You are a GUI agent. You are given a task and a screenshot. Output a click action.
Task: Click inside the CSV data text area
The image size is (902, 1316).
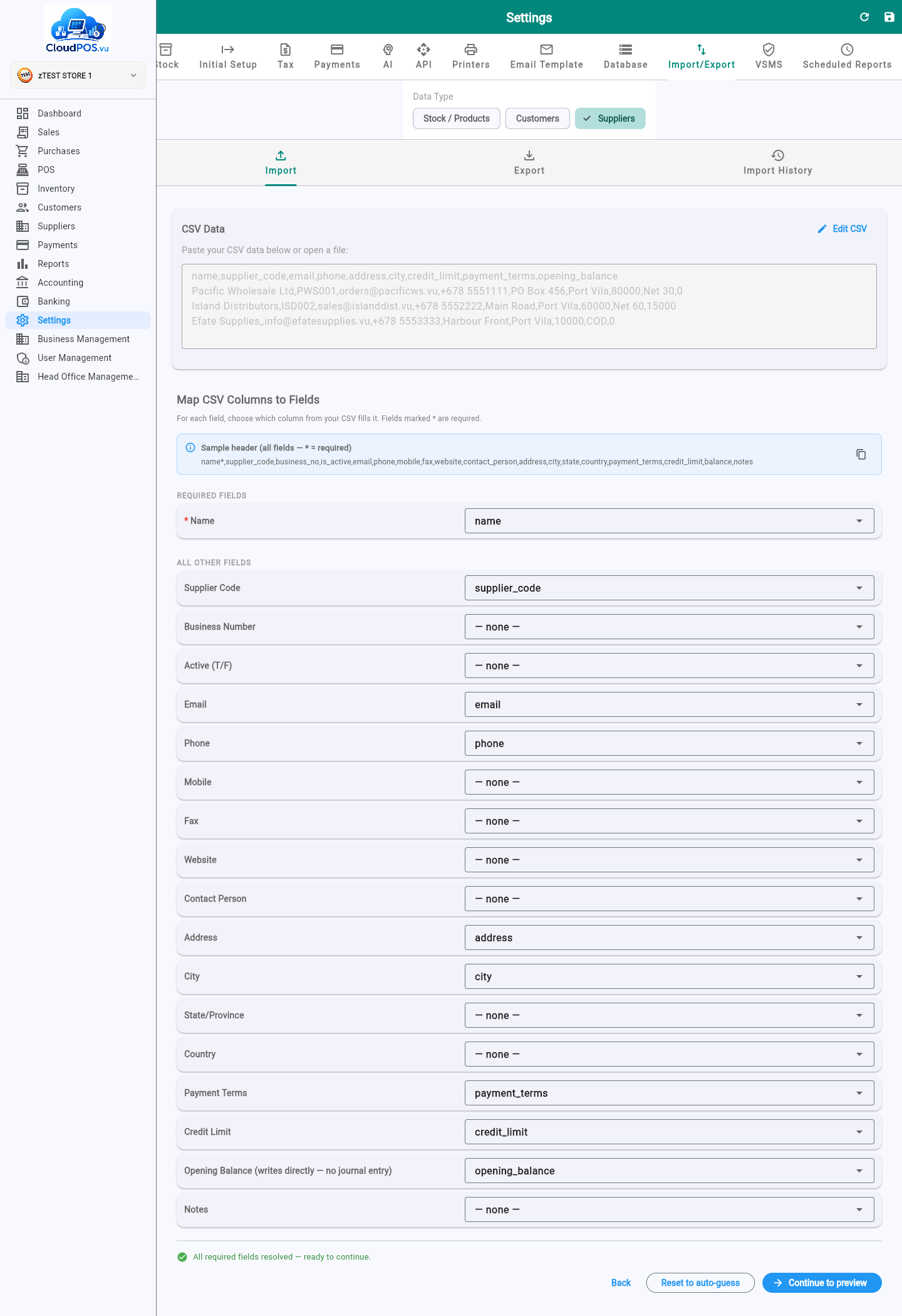[x=529, y=306]
